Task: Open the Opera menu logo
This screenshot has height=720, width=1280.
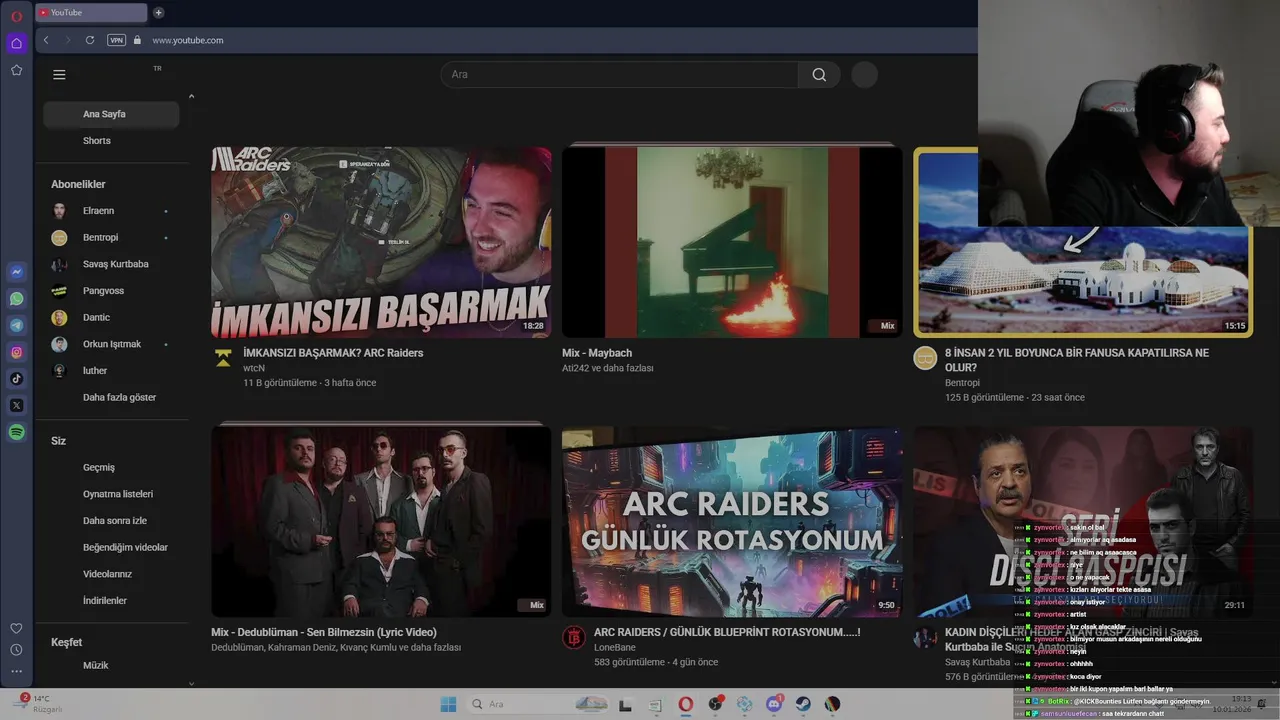Action: click(16, 16)
